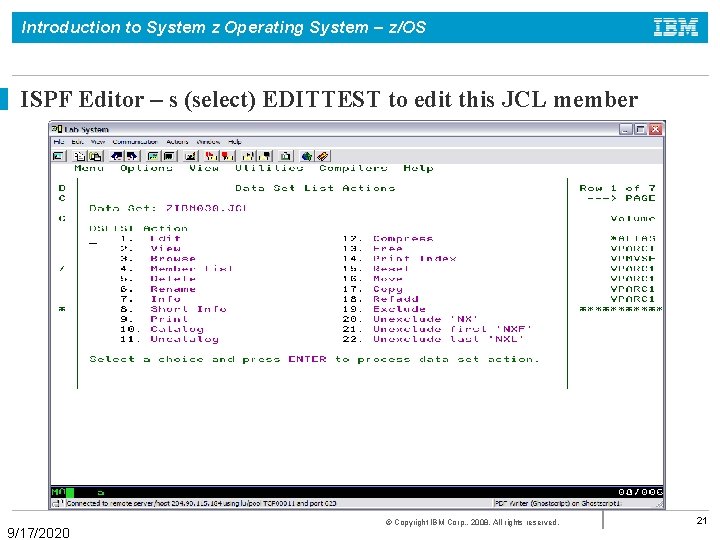Select ISPF action bar Menu item
Image resolution: width=720 pixels, height=540 pixels.
click(x=89, y=168)
